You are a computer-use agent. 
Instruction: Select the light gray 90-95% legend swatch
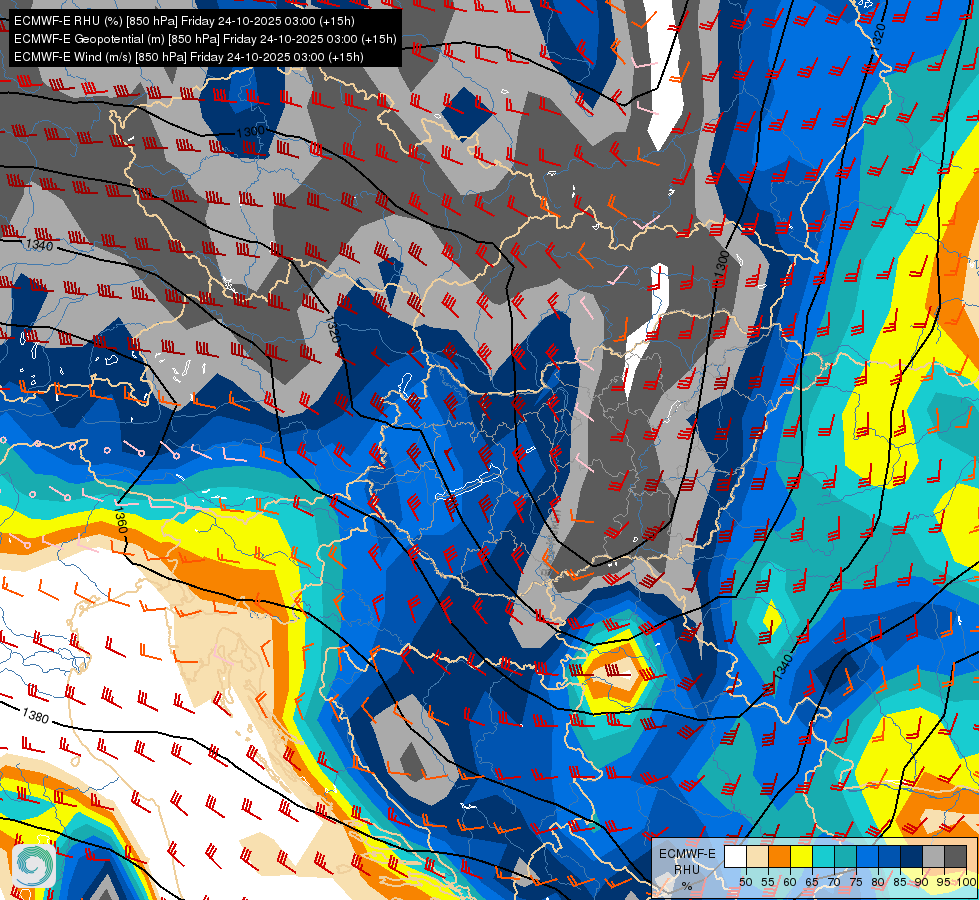point(933,856)
